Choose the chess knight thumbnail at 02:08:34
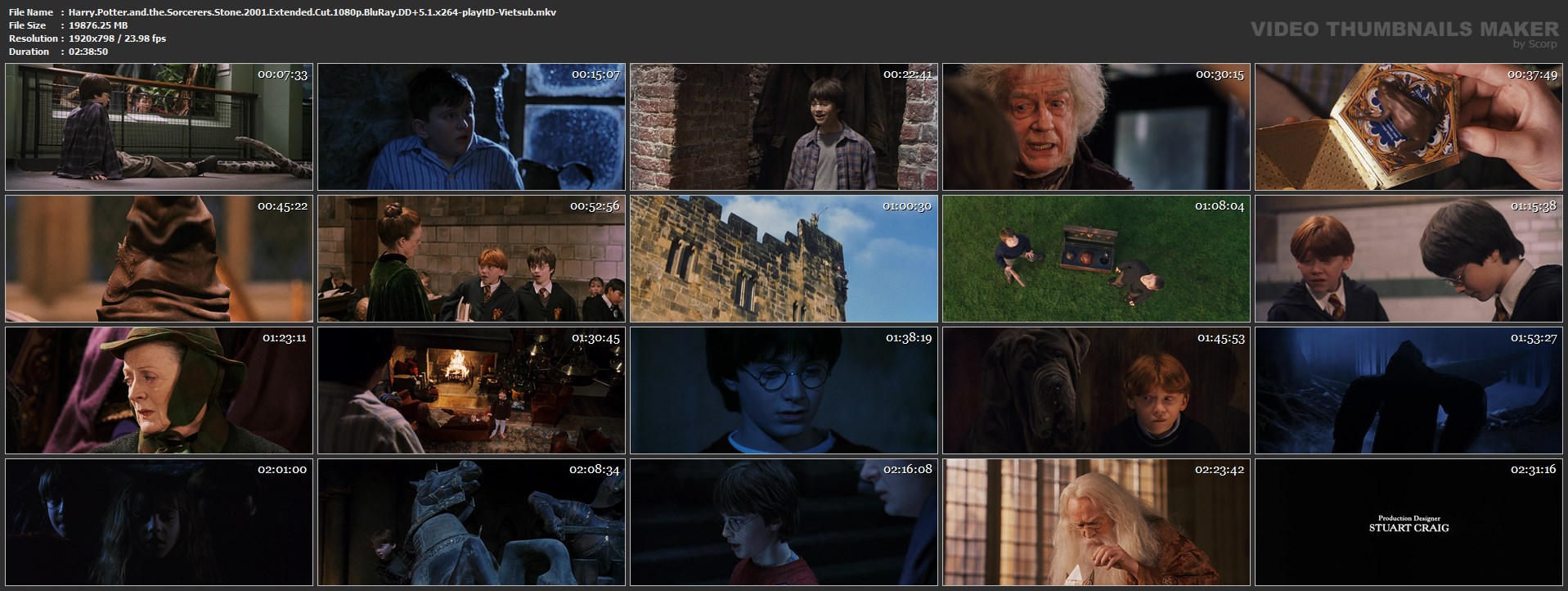 point(471,522)
